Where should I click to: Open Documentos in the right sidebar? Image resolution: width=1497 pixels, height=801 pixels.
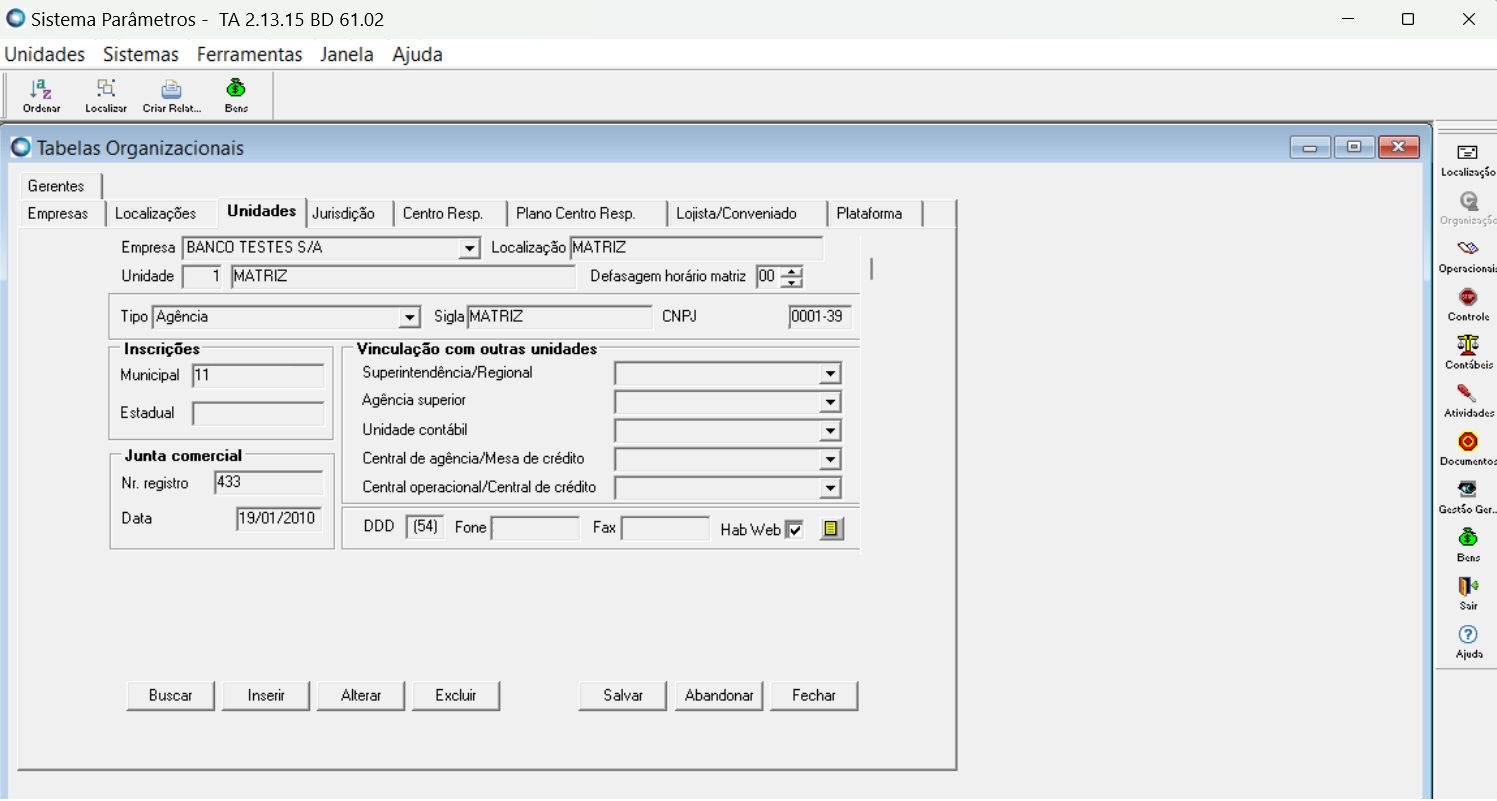pos(1467,449)
